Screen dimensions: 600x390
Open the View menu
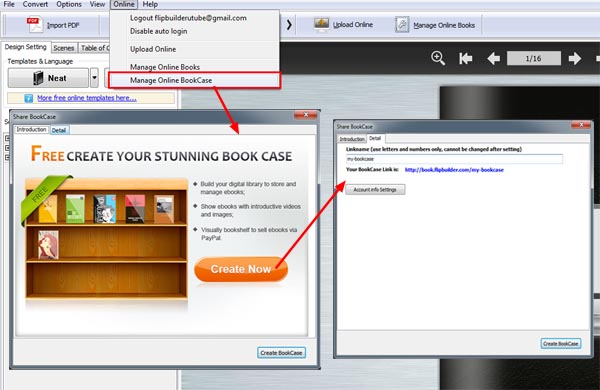point(97,4)
